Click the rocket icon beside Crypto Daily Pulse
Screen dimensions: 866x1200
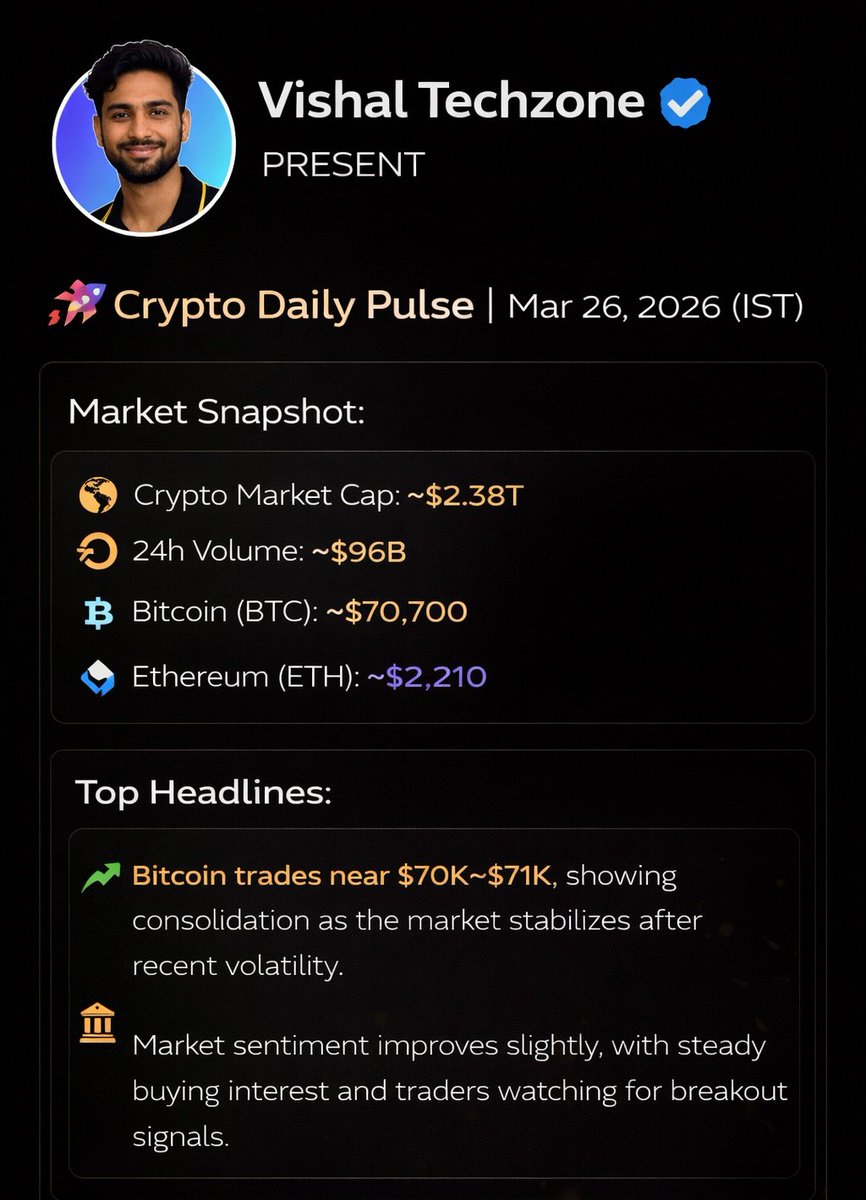pyautogui.click(x=75, y=303)
